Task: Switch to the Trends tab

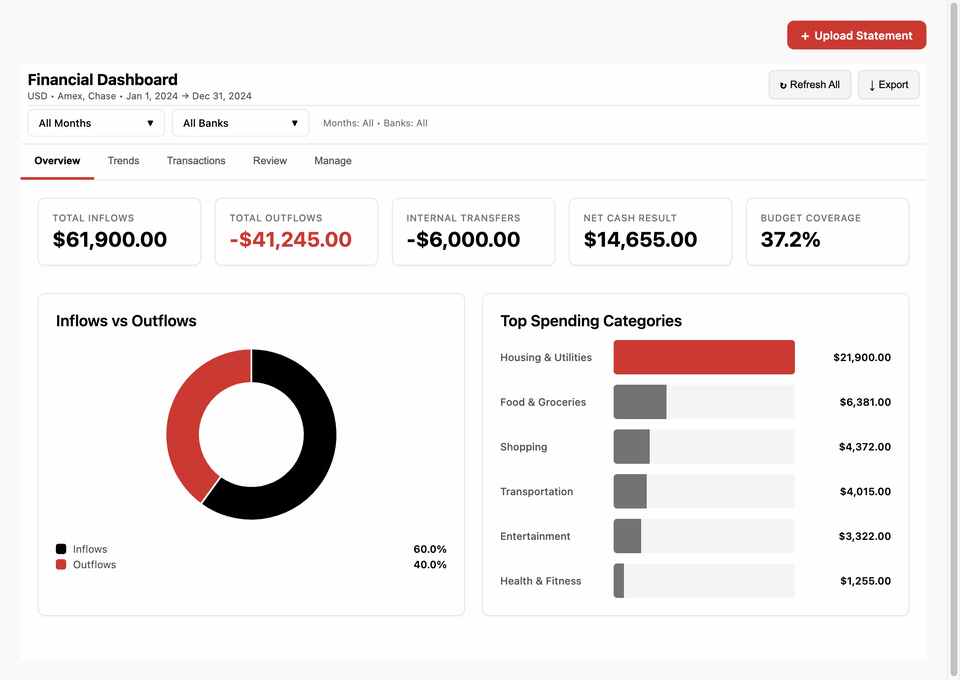Action: click(123, 160)
